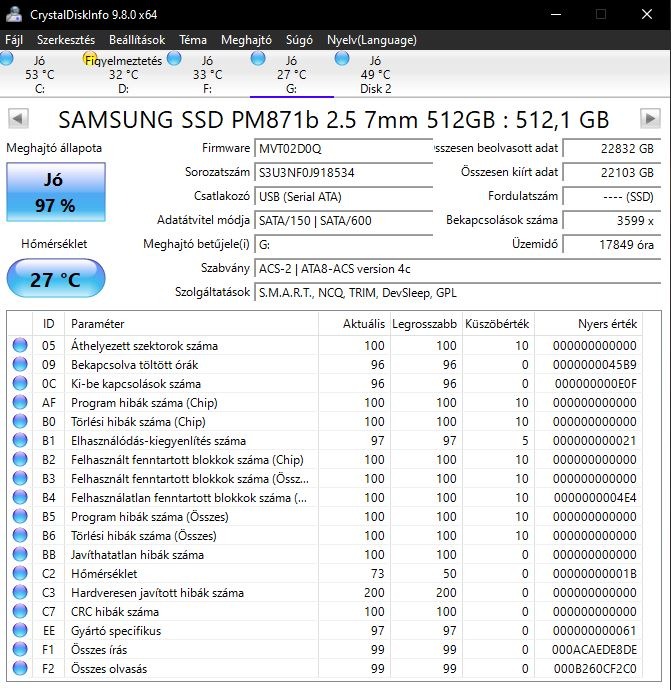The image size is (671, 690).
Task: Click the blue status icon for Disk 2
Action: click(342, 59)
